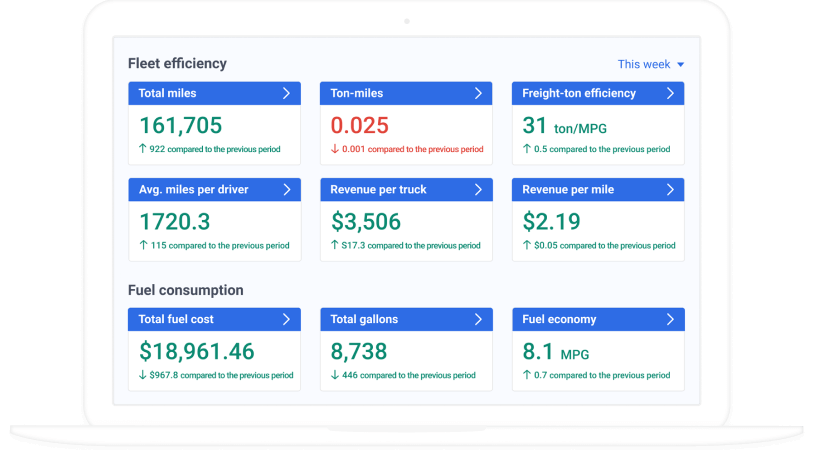Click the dropdown caret beside This week

click(x=681, y=65)
